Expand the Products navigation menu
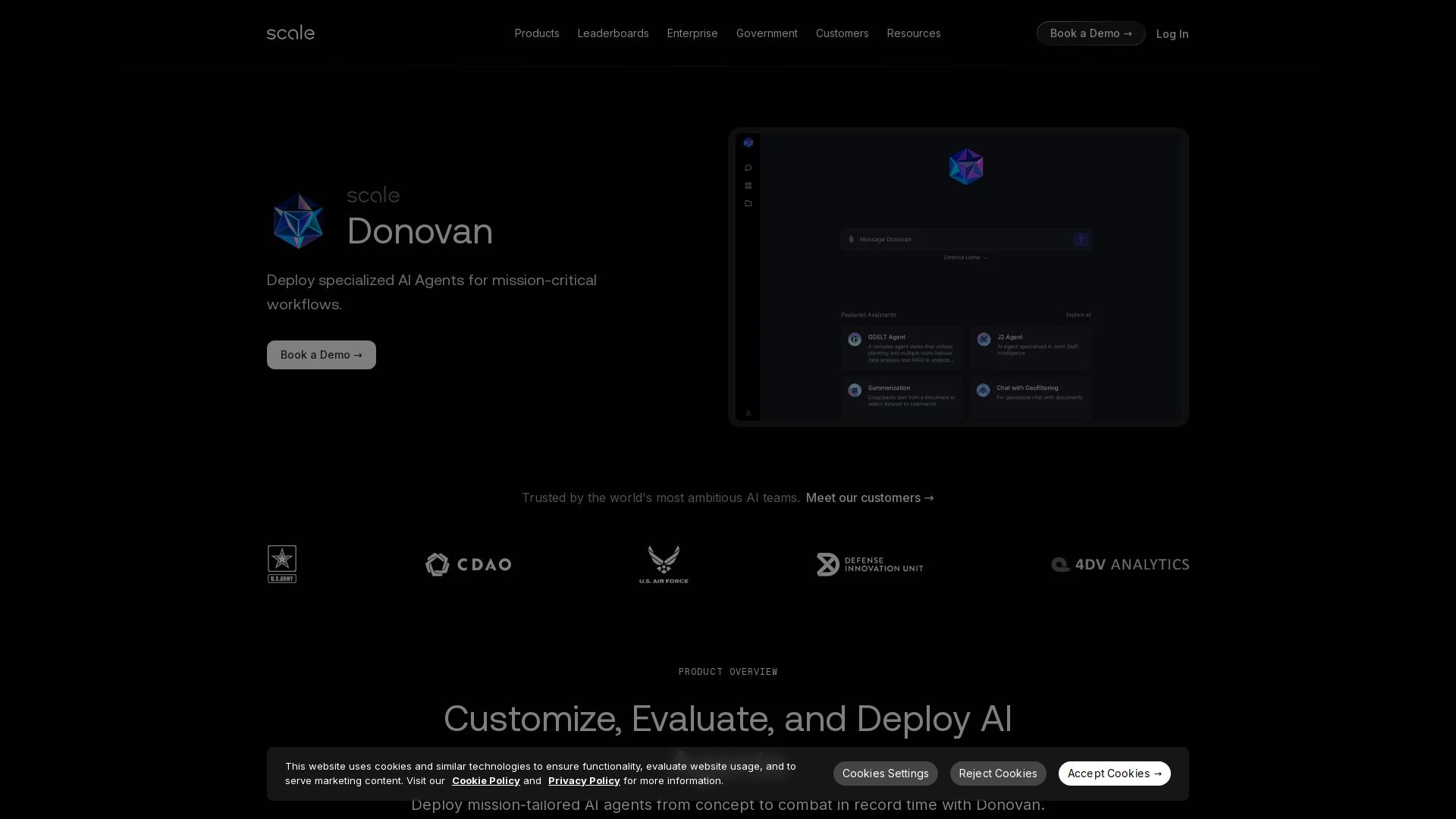The height and width of the screenshot is (819, 1456). [x=536, y=33]
